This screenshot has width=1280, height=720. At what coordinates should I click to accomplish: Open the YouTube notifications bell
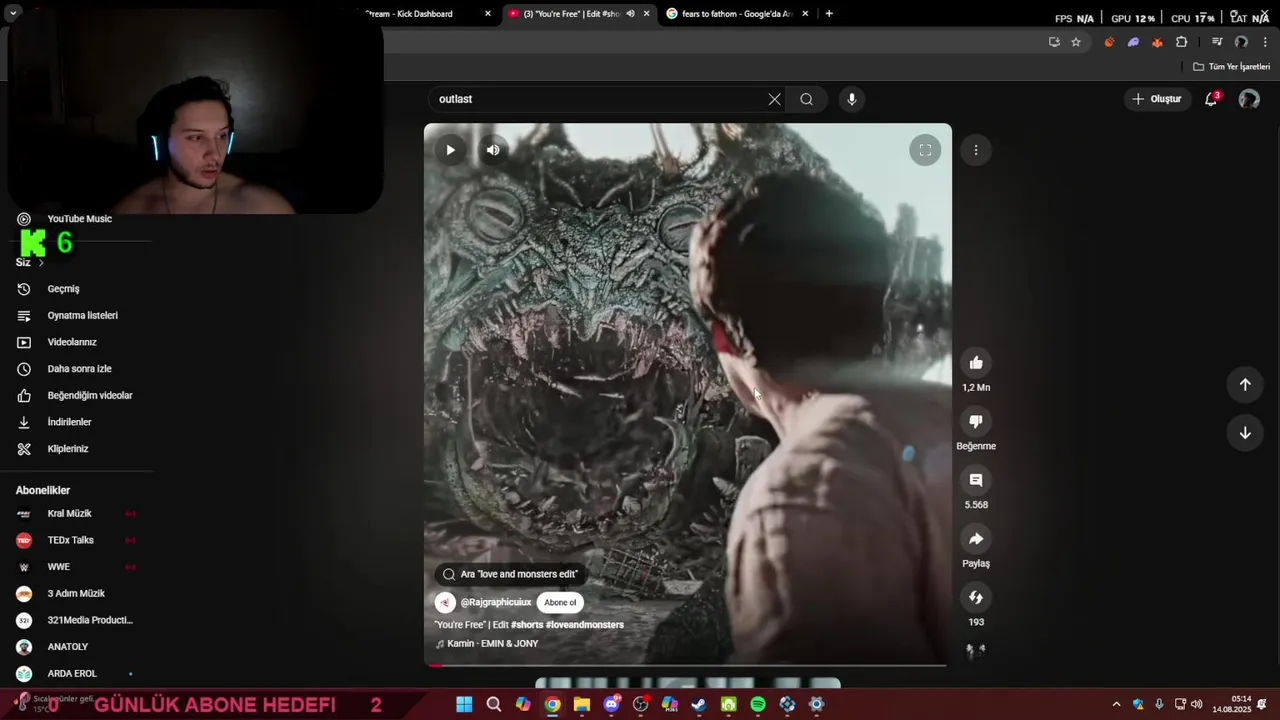[1211, 99]
